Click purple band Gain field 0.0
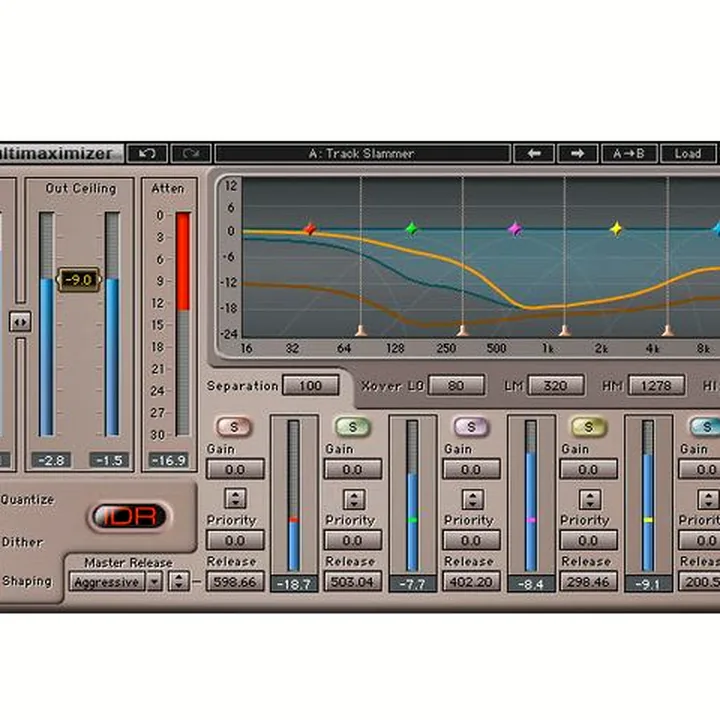720x720 pixels. [x=471, y=469]
